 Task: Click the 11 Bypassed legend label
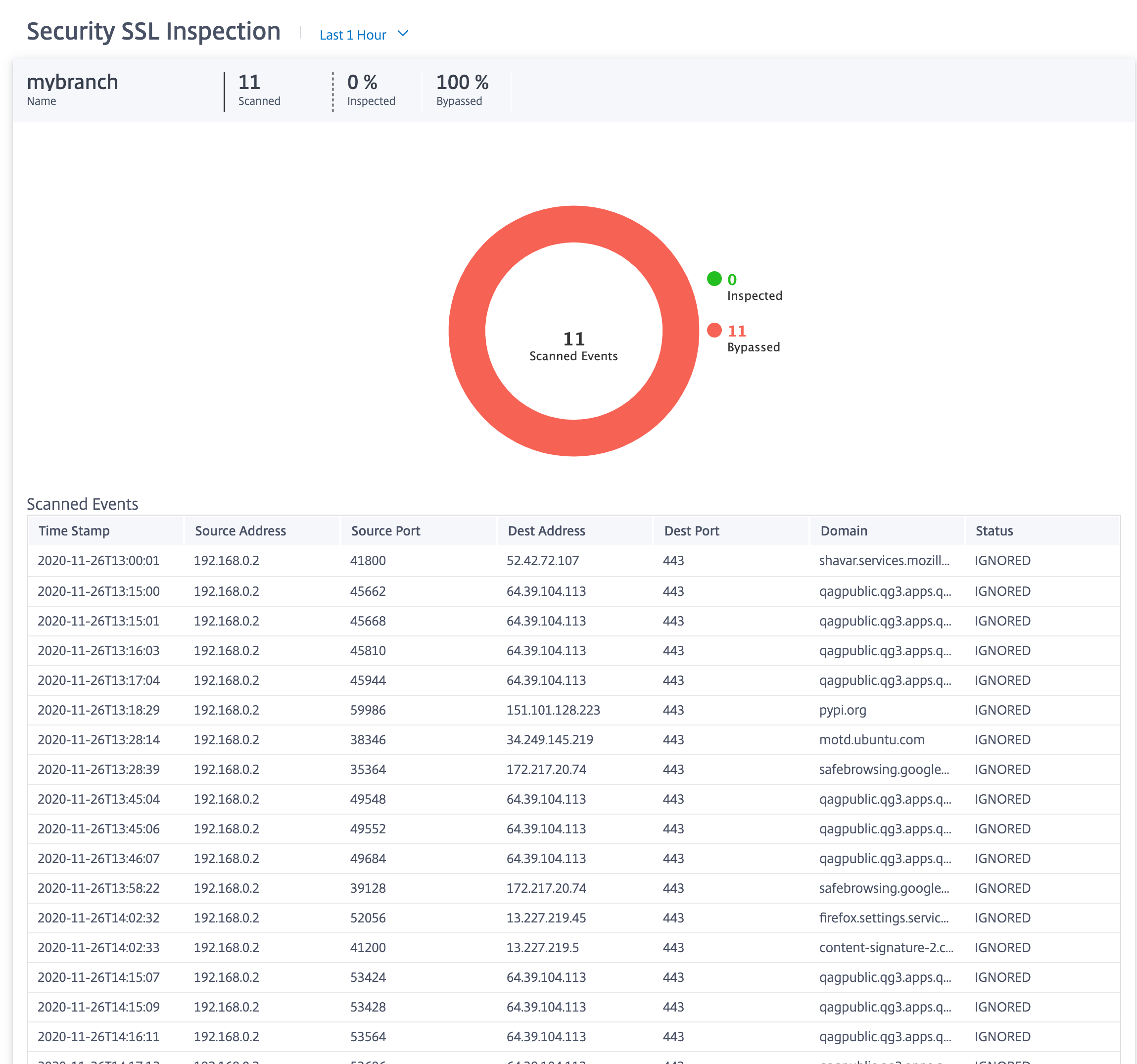point(753,339)
